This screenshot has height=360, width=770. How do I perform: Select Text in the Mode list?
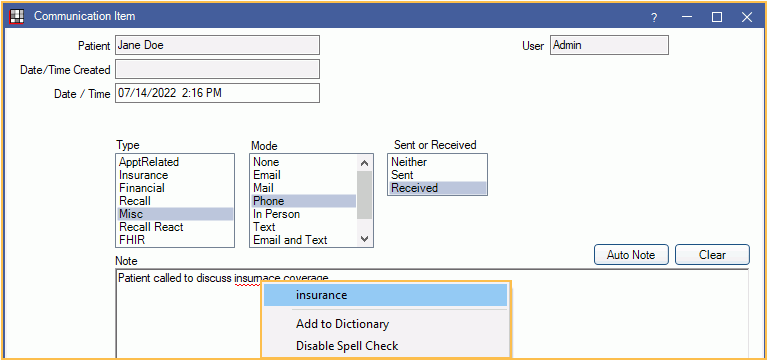(x=304, y=227)
